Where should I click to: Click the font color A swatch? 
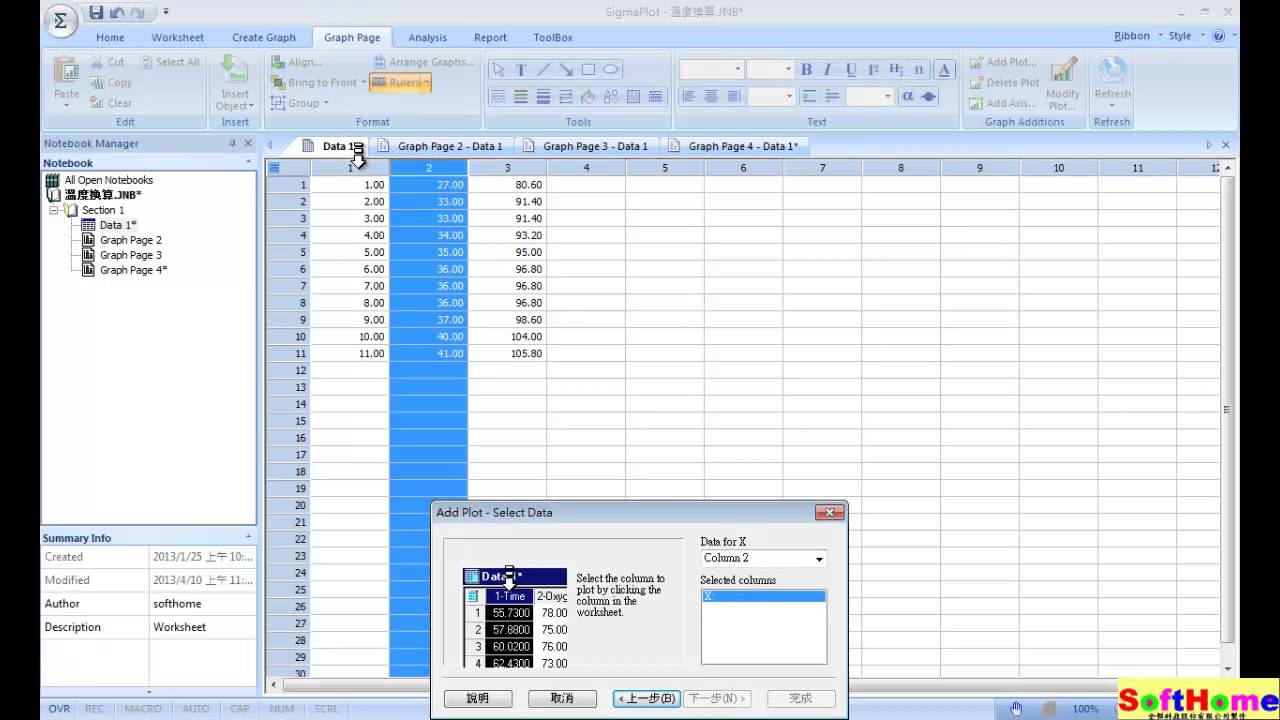tap(945, 70)
